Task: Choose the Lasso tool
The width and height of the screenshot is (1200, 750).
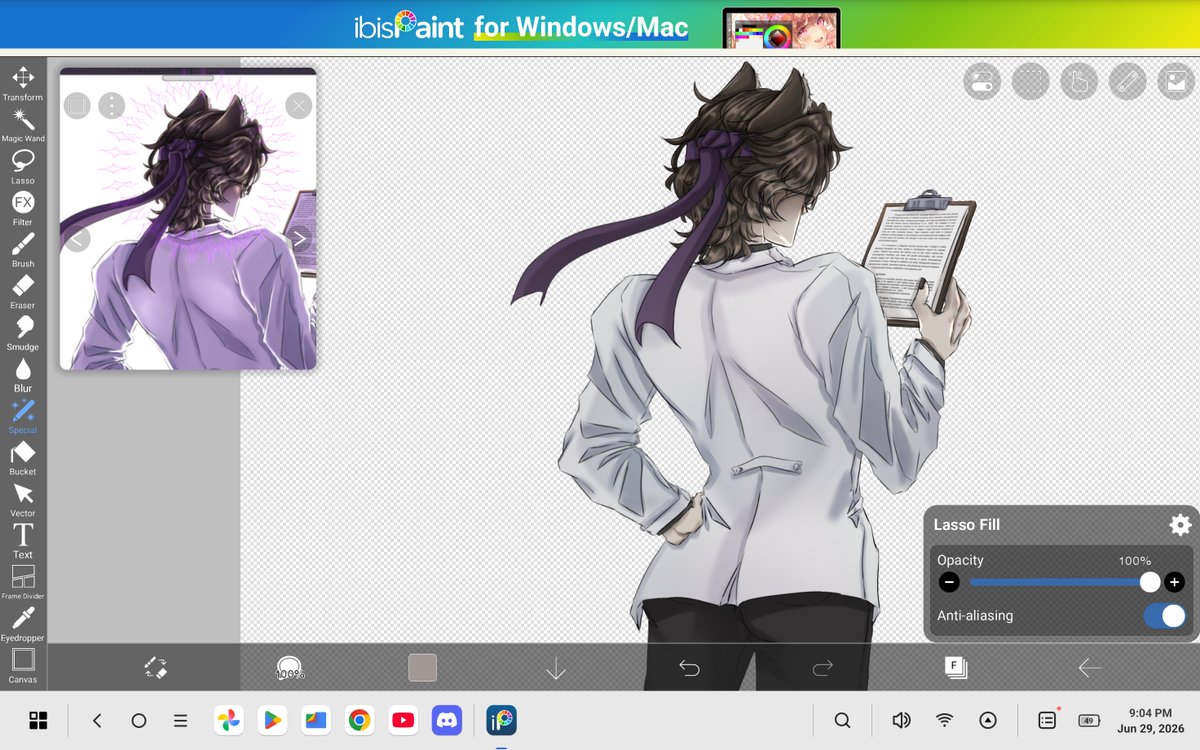Action: point(23,167)
